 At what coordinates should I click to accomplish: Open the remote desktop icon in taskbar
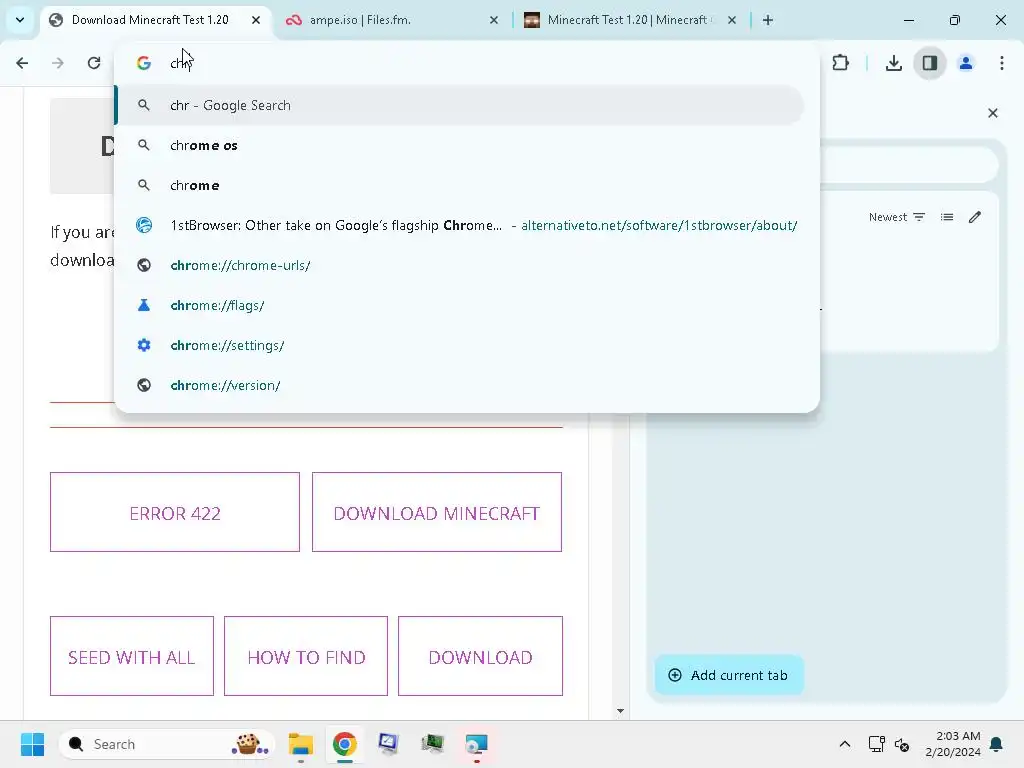(x=477, y=744)
